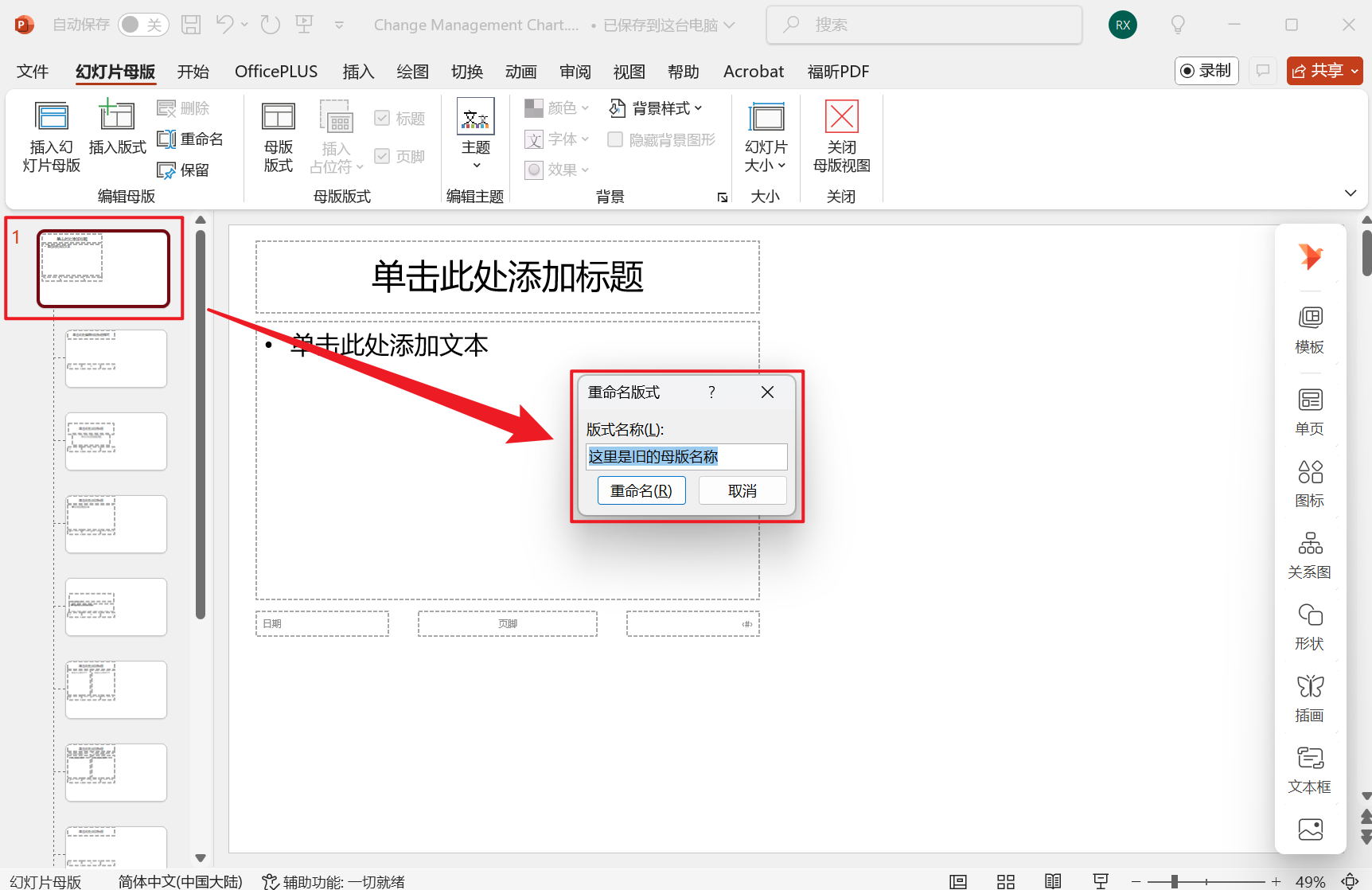Uncheck the 页脚 checkbox
1372x890 pixels.
tap(382, 155)
